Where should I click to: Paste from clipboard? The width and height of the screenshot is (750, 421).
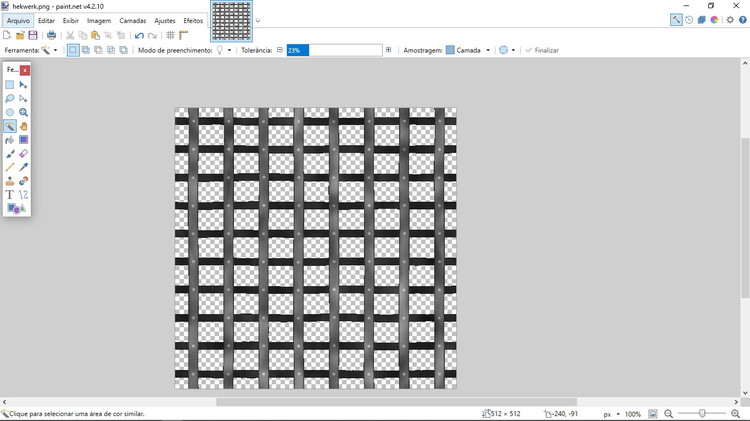coord(95,35)
